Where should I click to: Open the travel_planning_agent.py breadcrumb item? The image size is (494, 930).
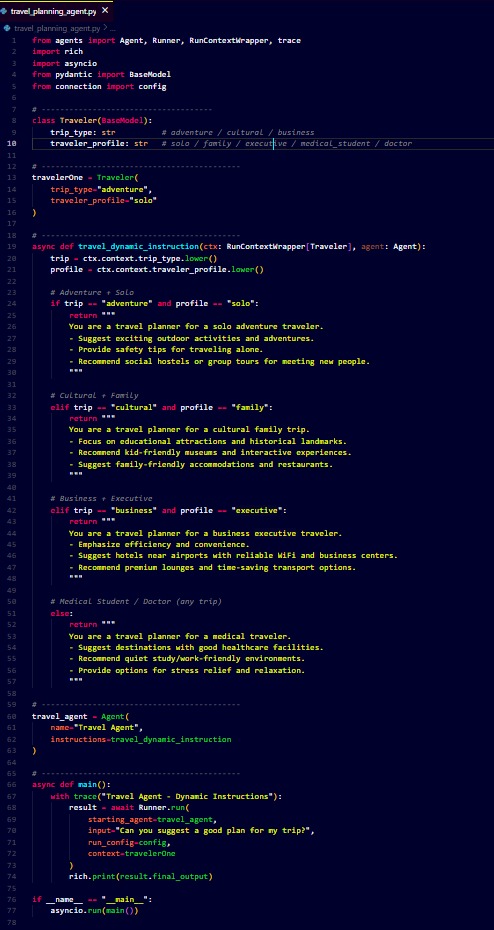pyautogui.click(x=57, y=28)
